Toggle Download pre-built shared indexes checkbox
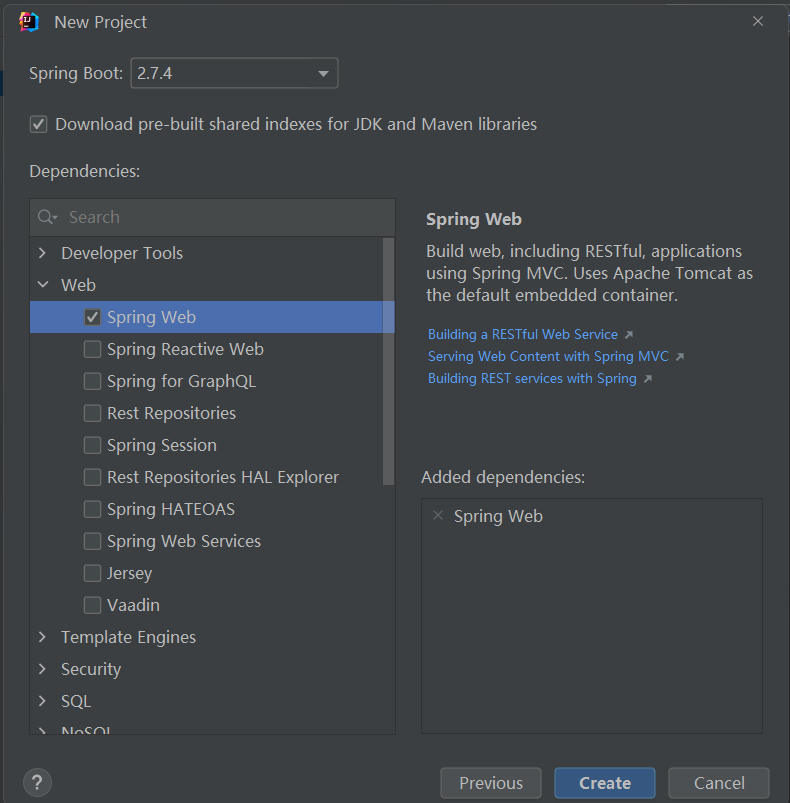The image size is (790, 803). (x=38, y=124)
